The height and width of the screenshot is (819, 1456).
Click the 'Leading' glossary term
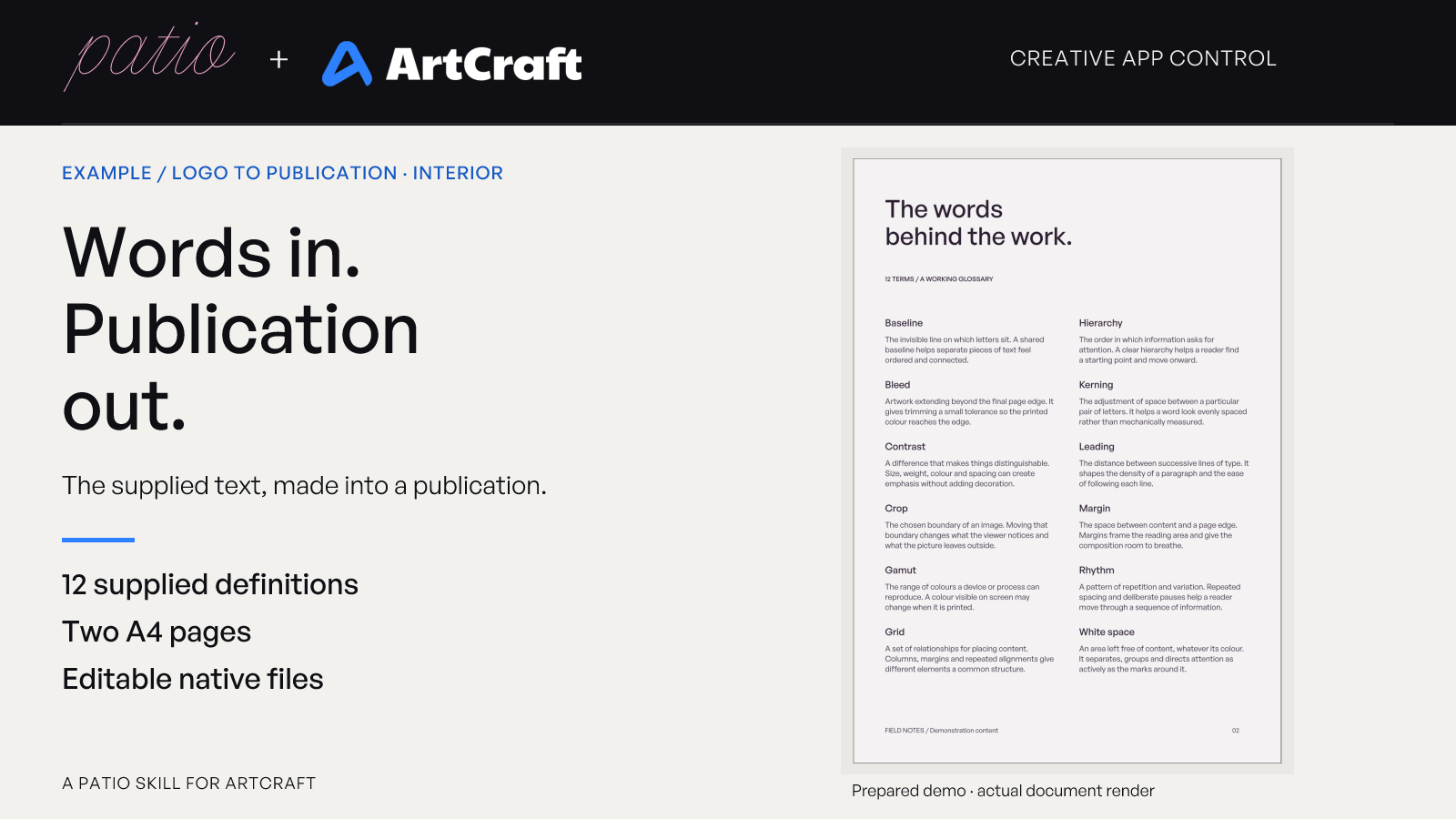pyautogui.click(x=1097, y=447)
